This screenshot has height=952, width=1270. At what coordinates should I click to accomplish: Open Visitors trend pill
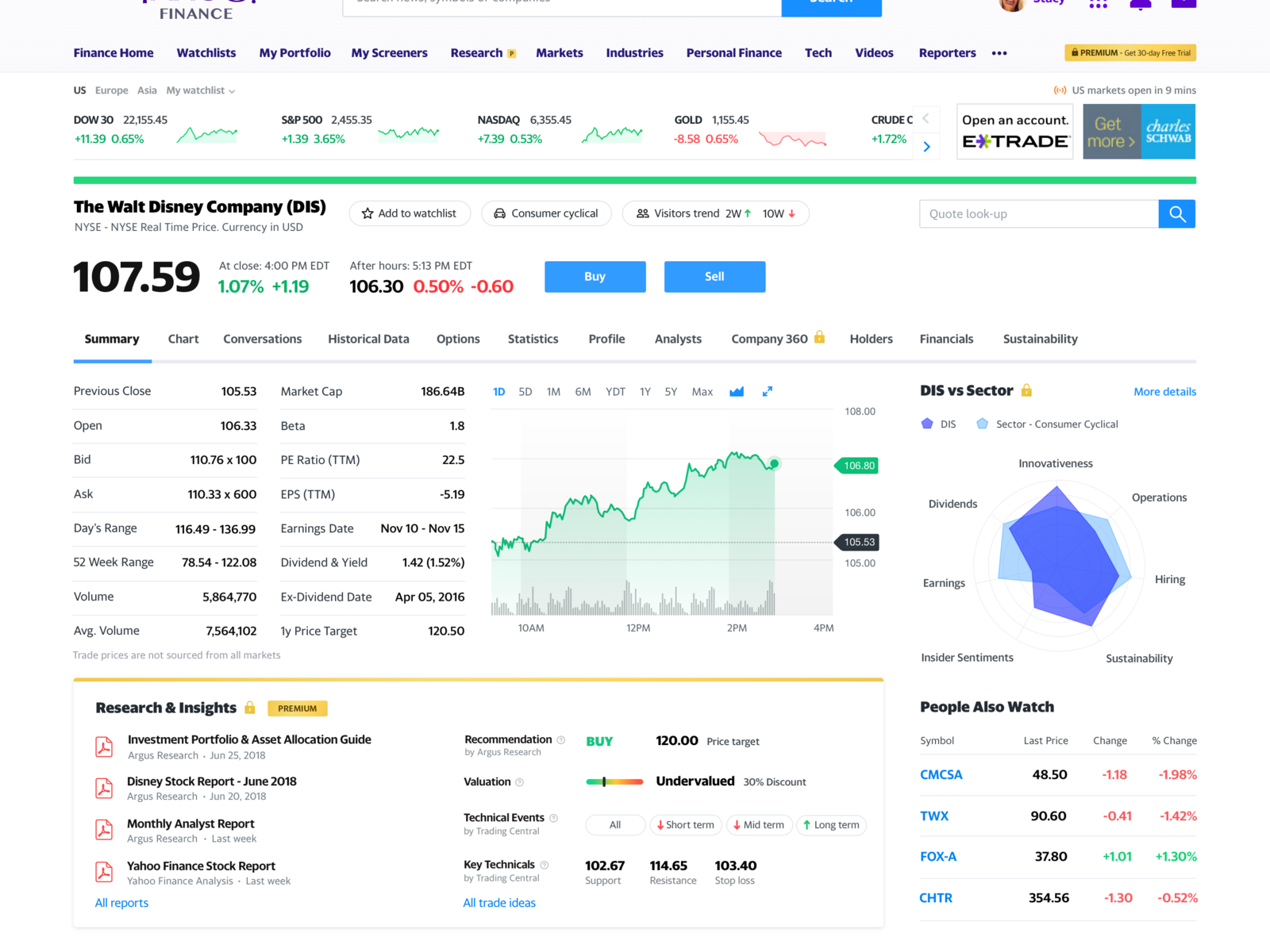pyautogui.click(x=716, y=213)
